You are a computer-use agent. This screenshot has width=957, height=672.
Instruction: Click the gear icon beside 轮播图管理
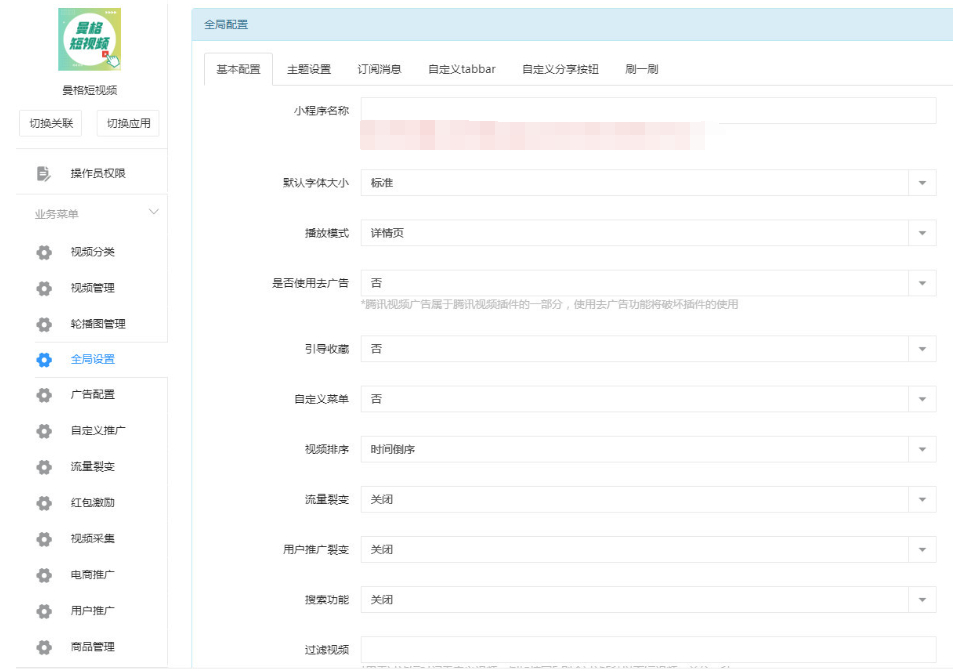coord(44,324)
